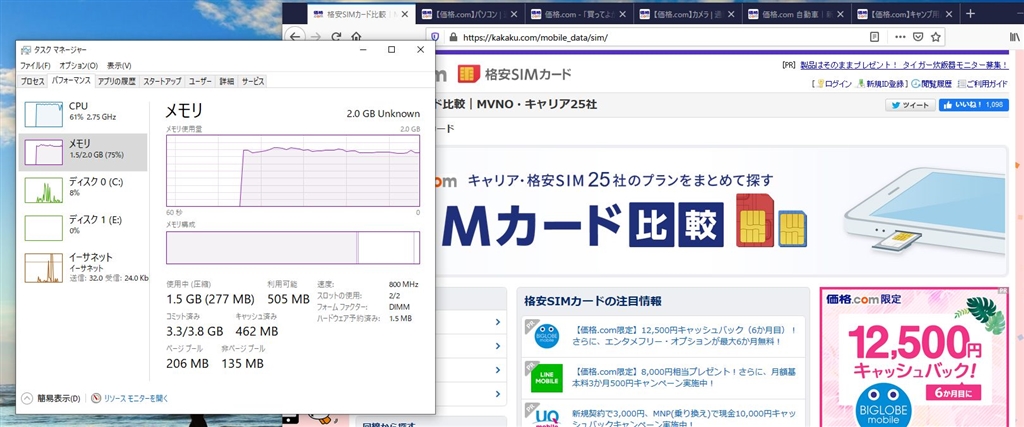
Task: Click the Firefox bookmark star icon
Action: coord(937,36)
